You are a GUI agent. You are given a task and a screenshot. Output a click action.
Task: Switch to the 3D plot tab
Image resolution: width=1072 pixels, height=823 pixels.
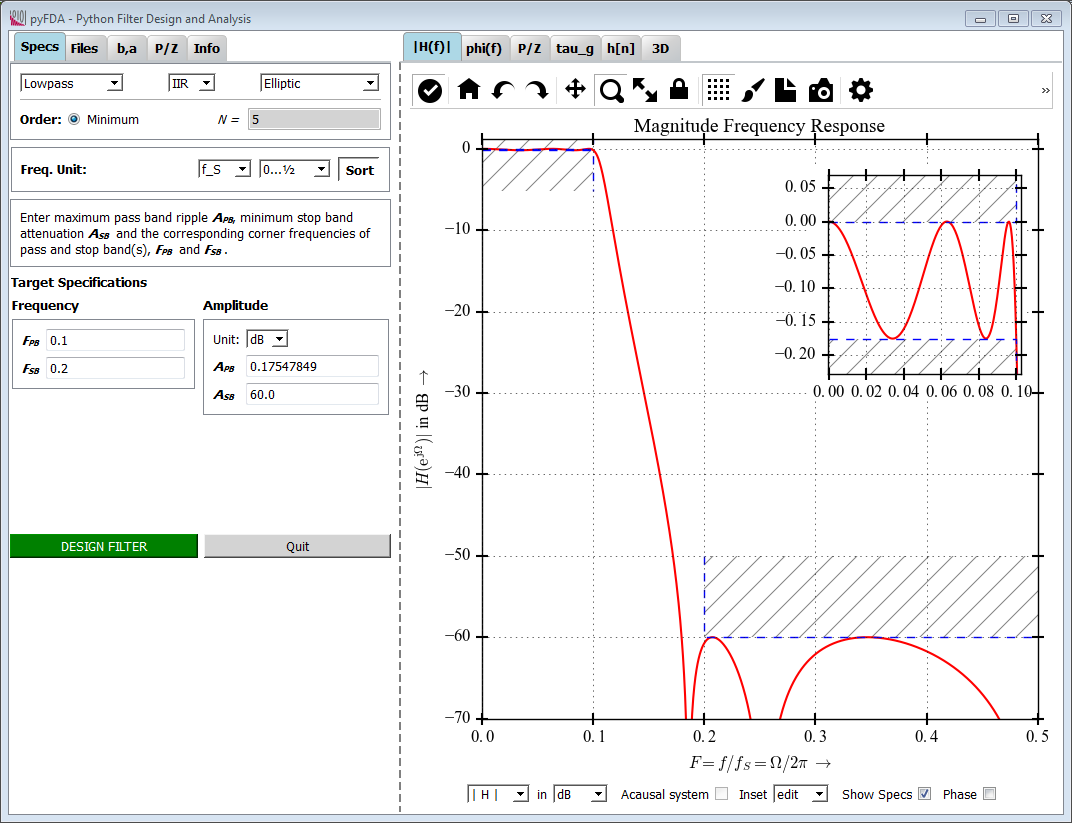click(660, 49)
